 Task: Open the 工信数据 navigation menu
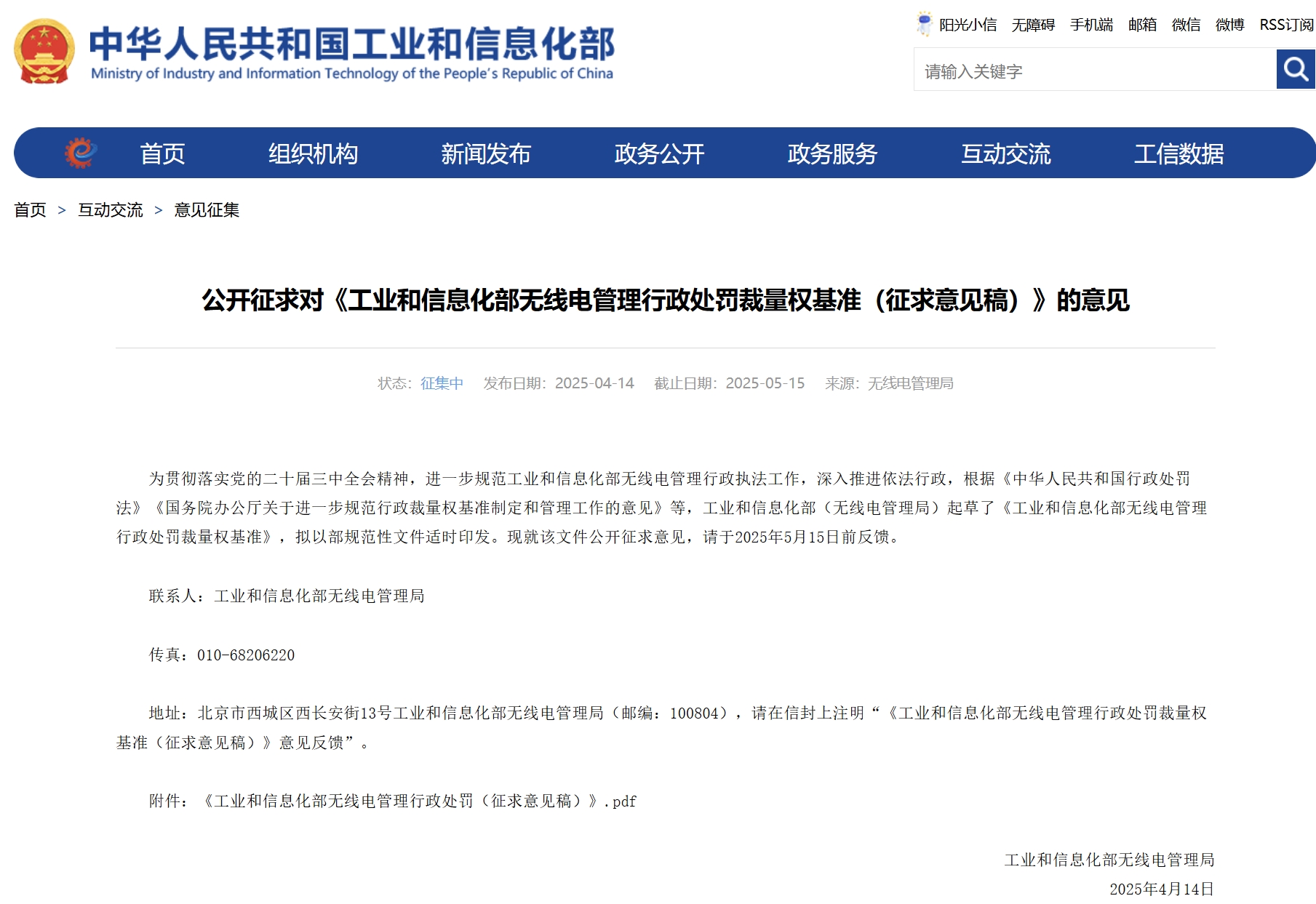pos(1179,153)
